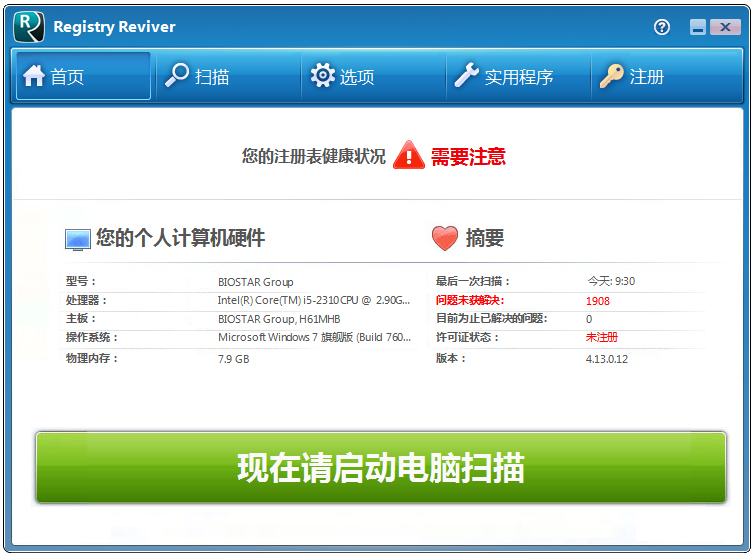This screenshot has width=756, height=556.
Task: Click the 7.9 GB memory value
Action: pyautogui.click(x=233, y=359)
